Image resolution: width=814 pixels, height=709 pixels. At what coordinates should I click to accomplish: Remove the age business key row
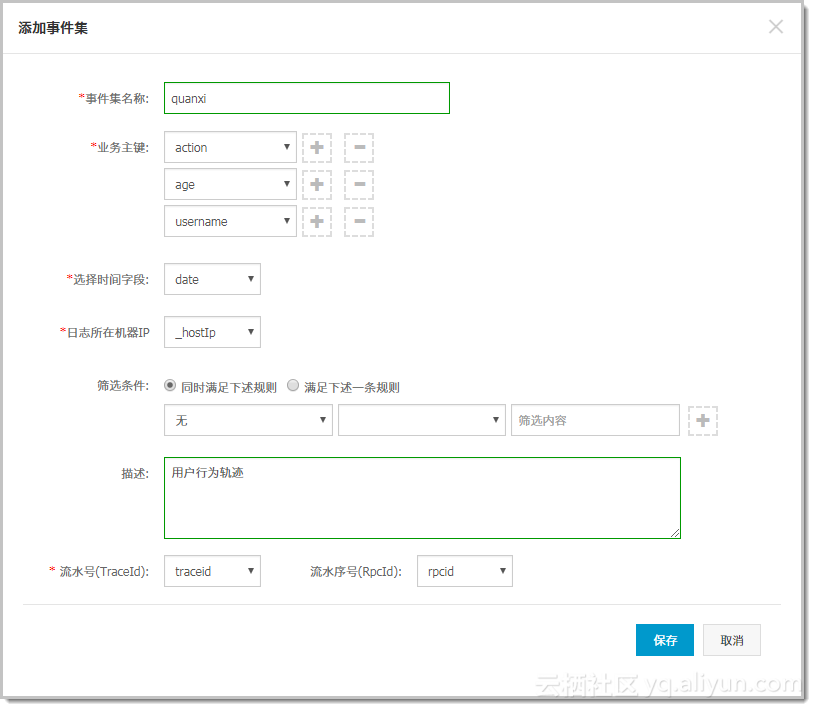359,184
